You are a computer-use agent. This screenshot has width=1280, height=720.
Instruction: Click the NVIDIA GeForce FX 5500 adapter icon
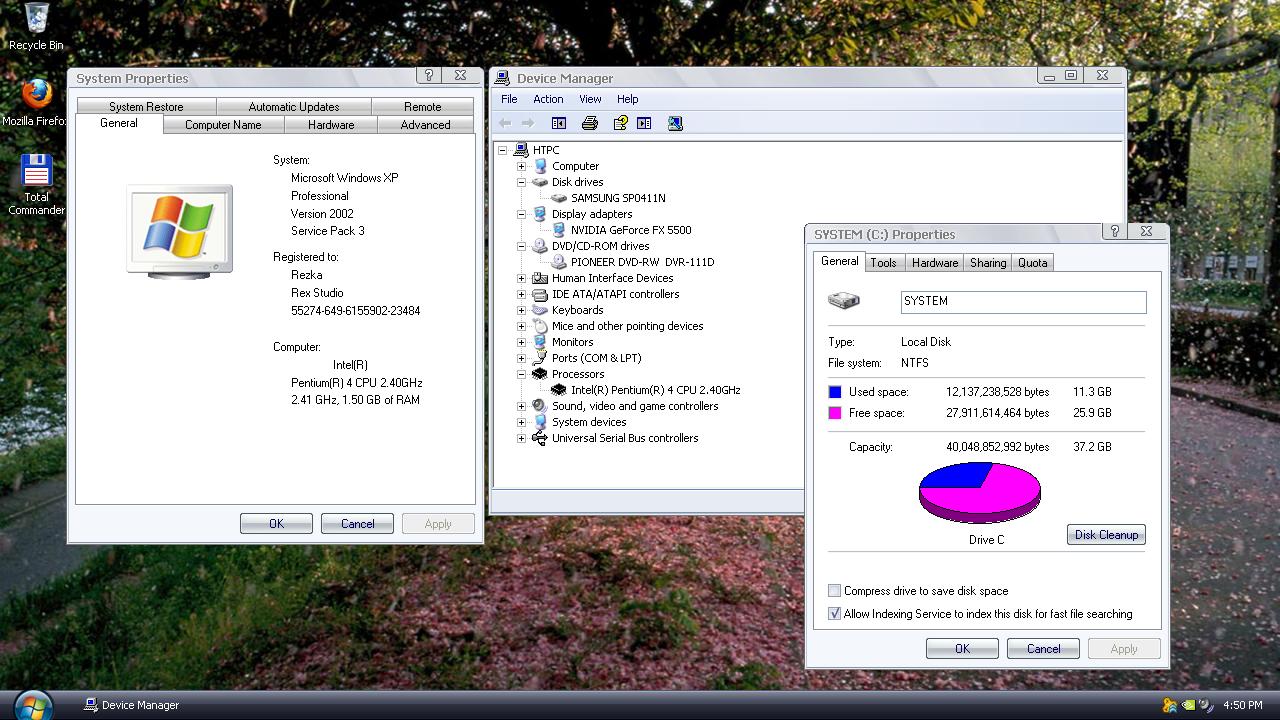[559, 230]
